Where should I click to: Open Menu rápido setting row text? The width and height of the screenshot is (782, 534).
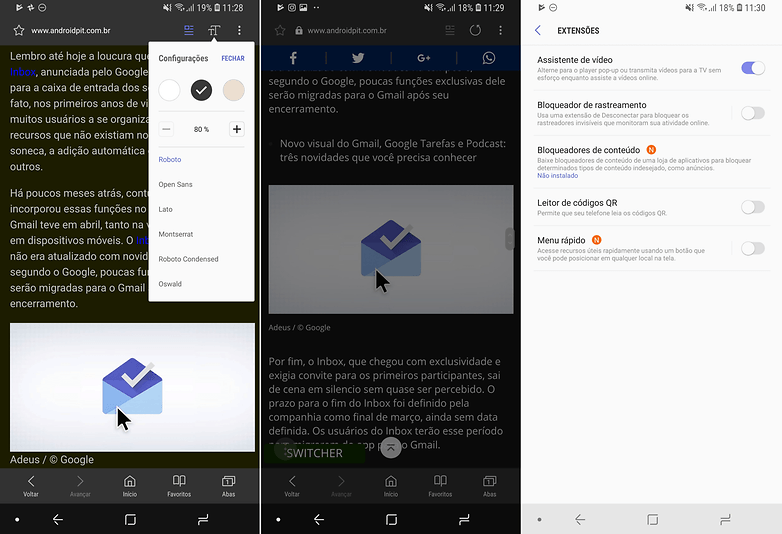pyautogui.click(x=621, y=248)
